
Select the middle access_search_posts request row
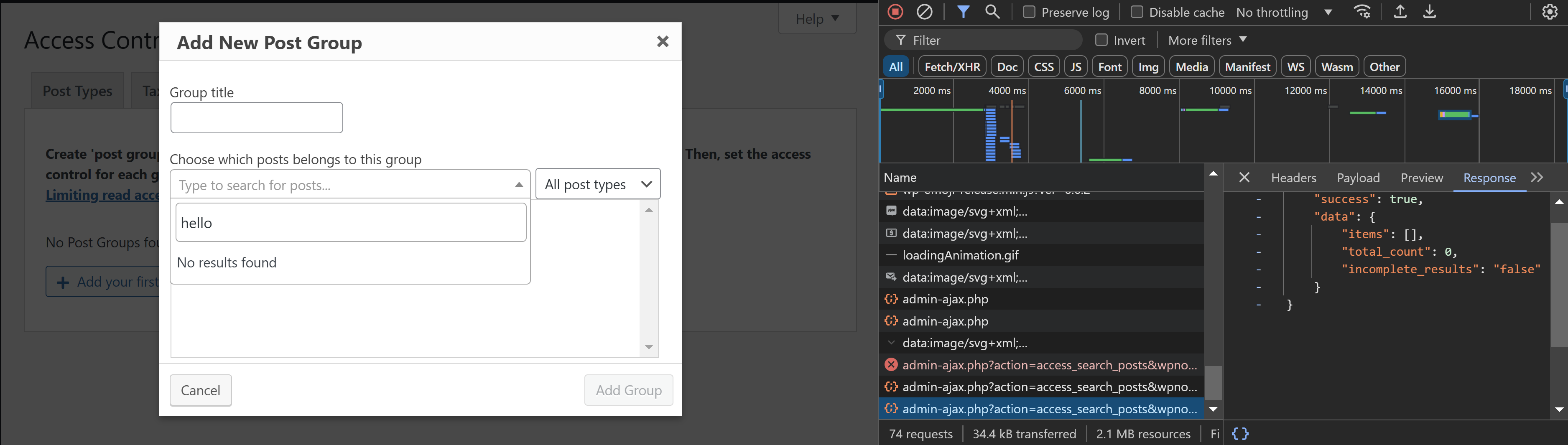click(1041, 387)
